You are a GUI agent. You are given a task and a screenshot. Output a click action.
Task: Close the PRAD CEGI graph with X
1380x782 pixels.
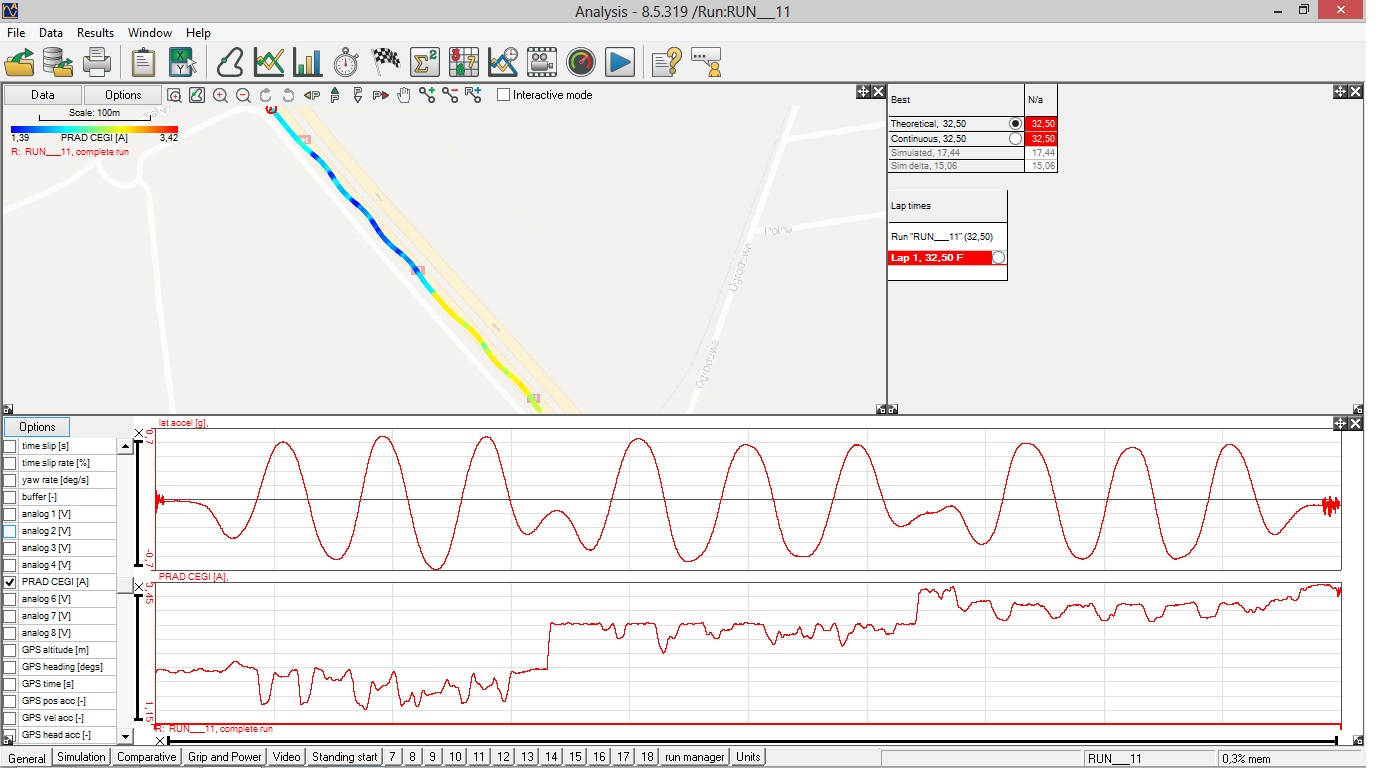[x=139, y=587]
